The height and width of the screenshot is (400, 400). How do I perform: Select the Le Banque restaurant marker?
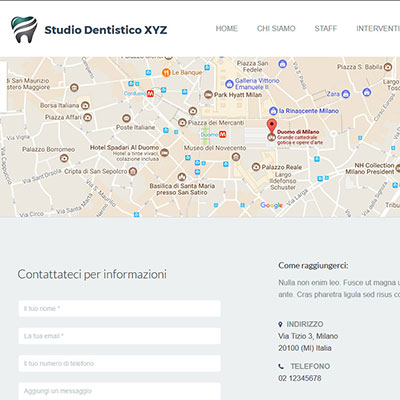(166, 72)
